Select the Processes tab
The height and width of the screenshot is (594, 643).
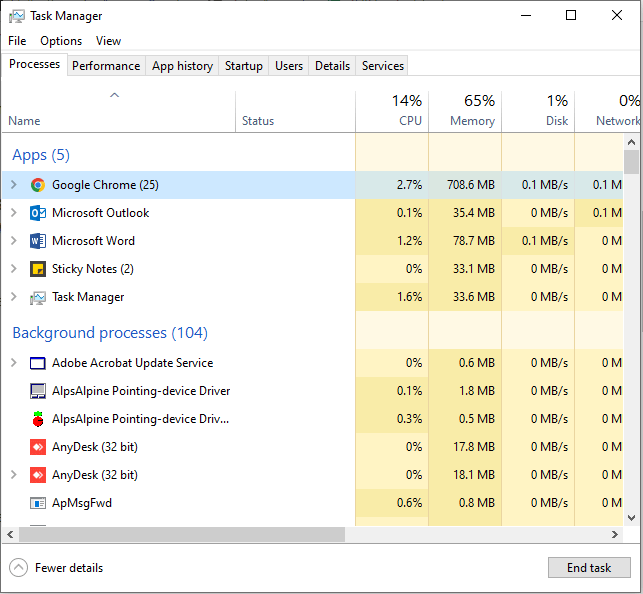[34, 64]
